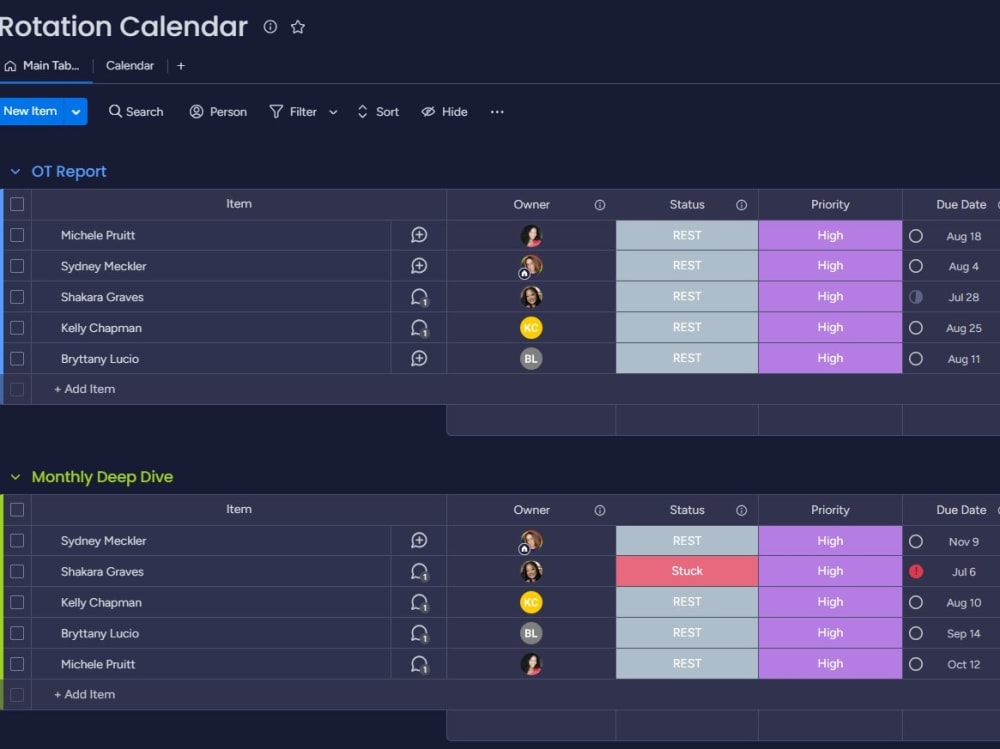Click Due Date column header in OT Report

point(961,205)
